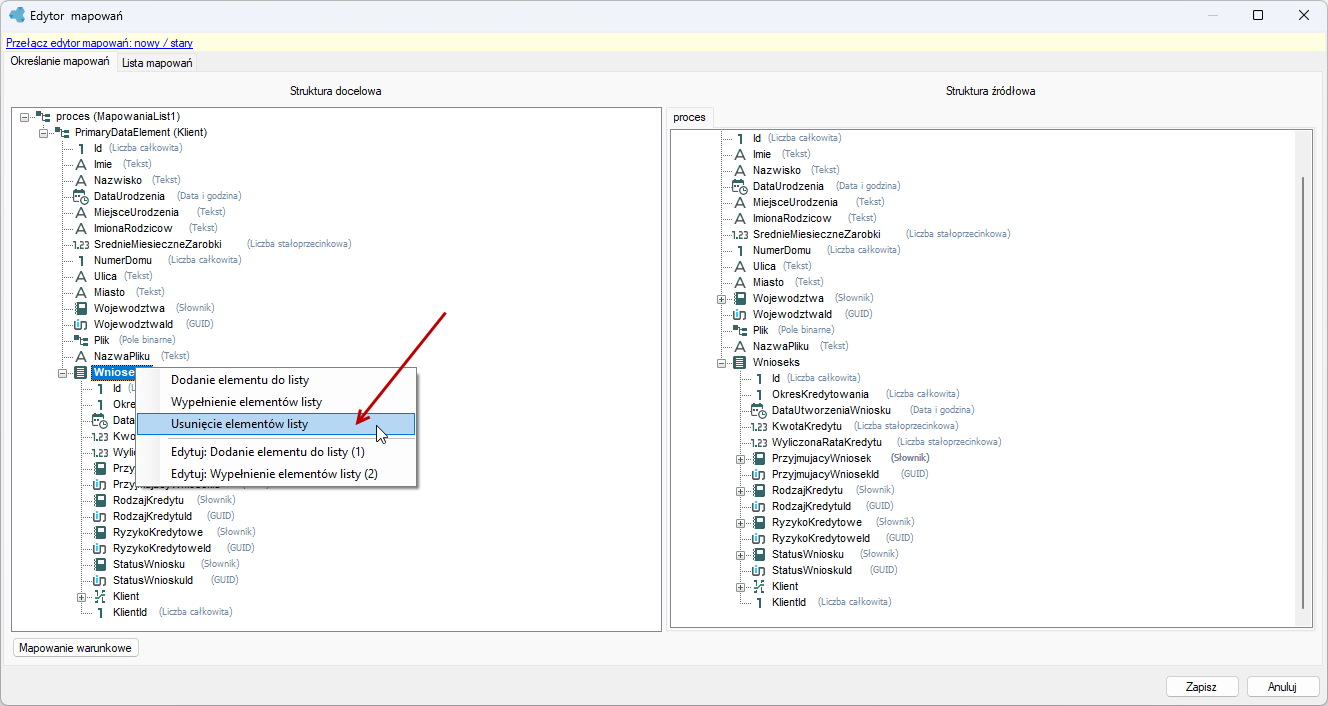Click the dictionary icon next to Wojewodztwa in target tree
The width and height of the screenshot is (1328, 706).
click(x=82, y=308)
